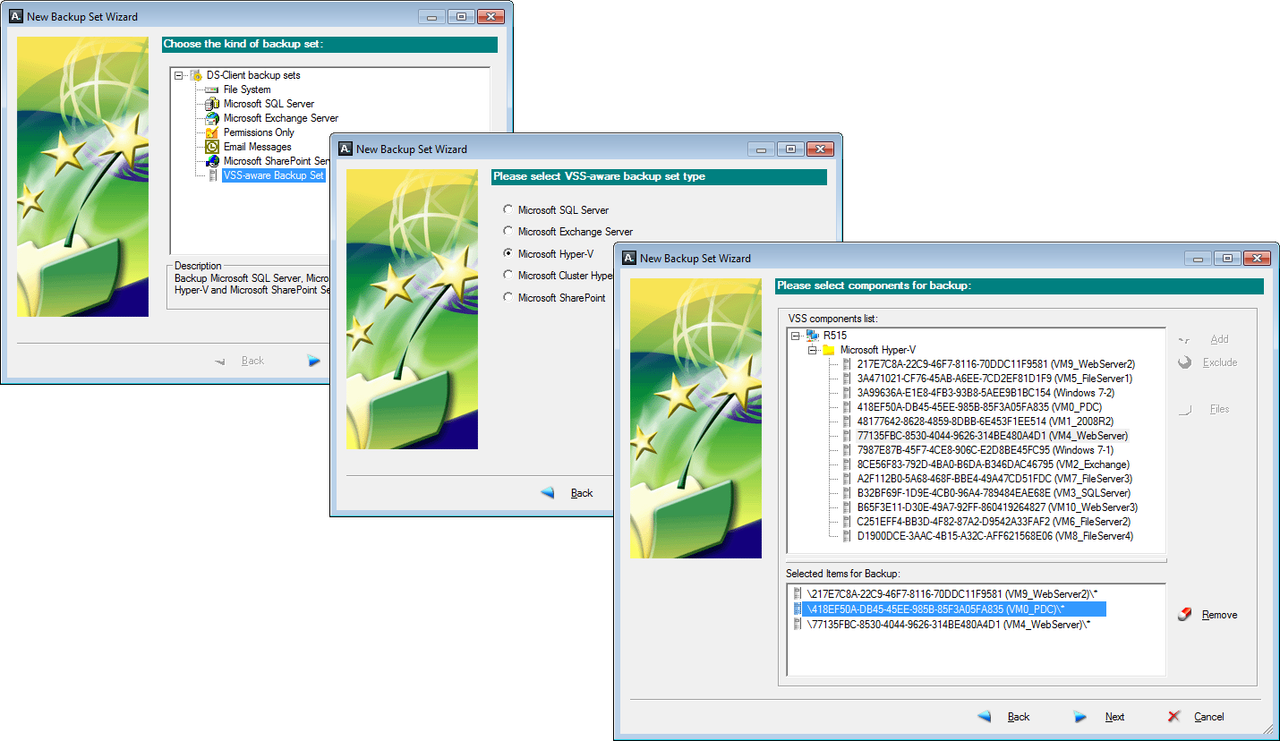This screenshot has width=1280, height=741.
Task: Select Windows 7-1 component row
Action: click(x=985, y=450)
